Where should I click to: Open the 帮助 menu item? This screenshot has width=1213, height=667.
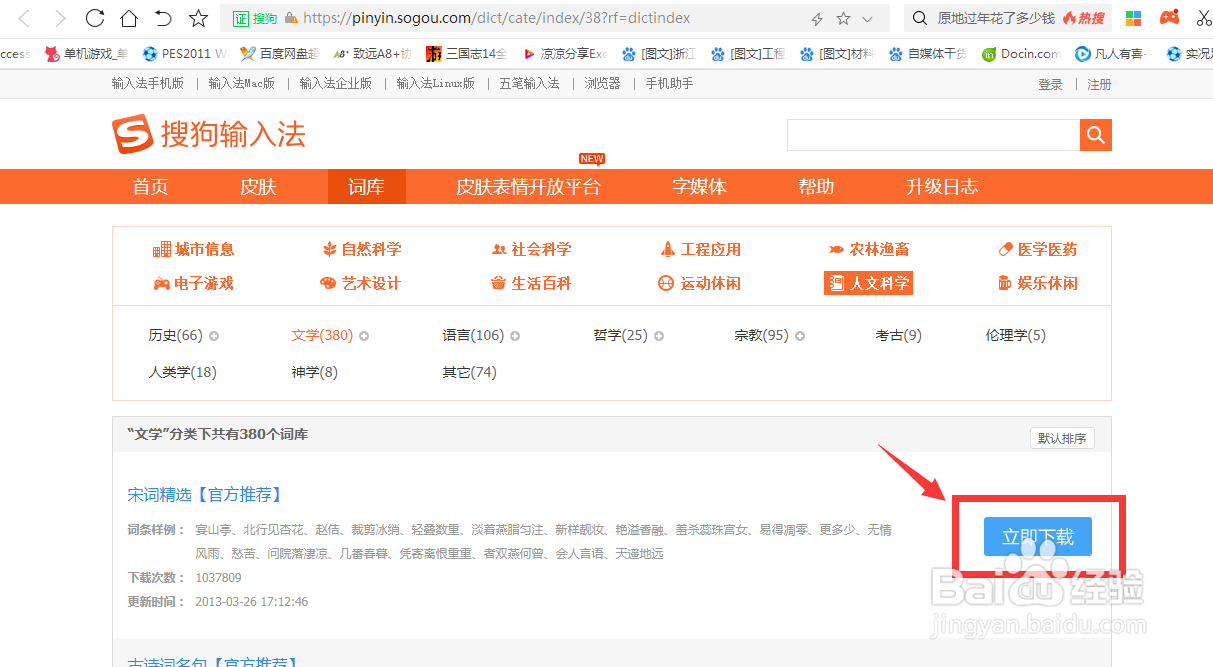pos(816,186)
